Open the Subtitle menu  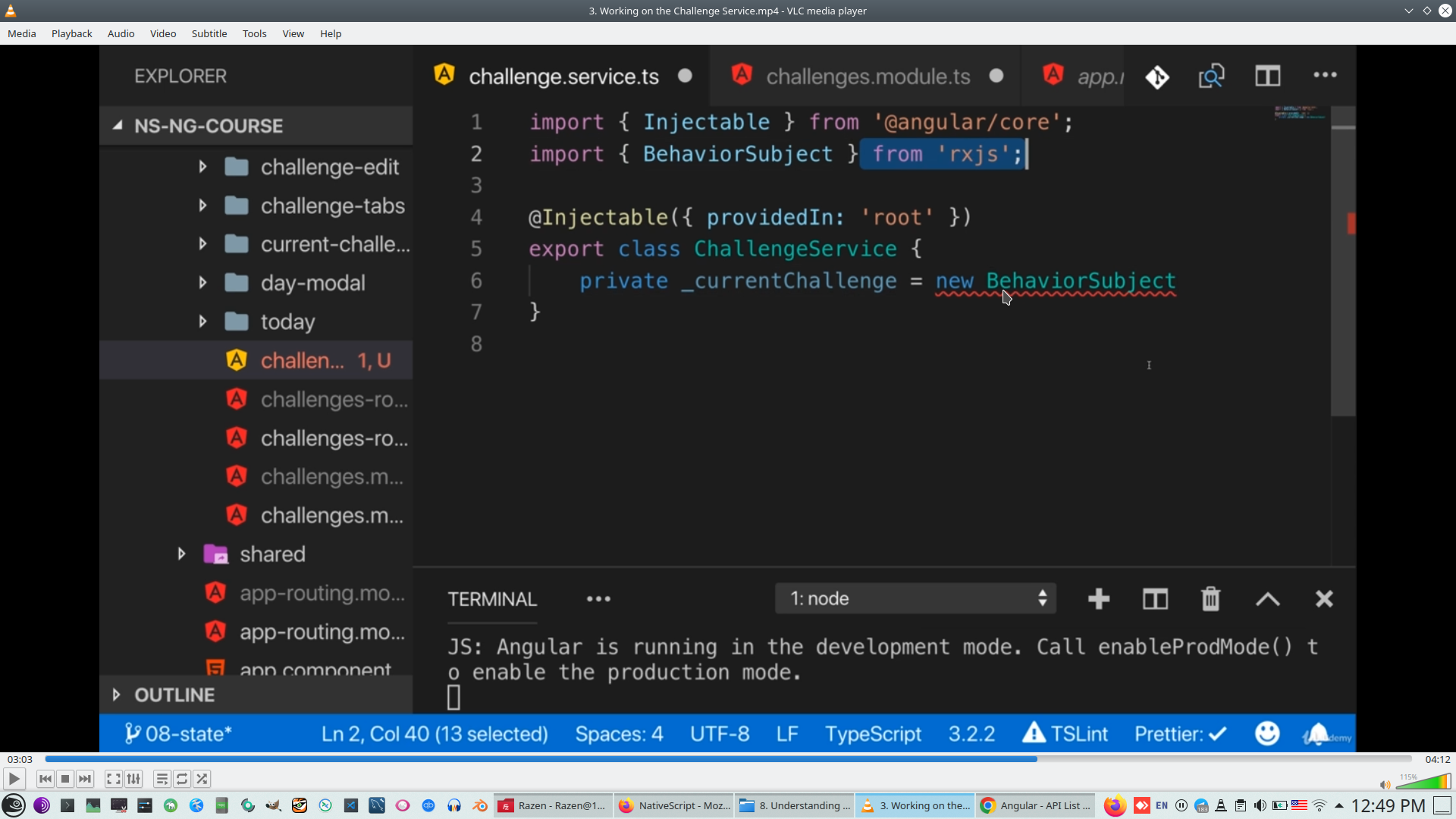pos(209,33)
